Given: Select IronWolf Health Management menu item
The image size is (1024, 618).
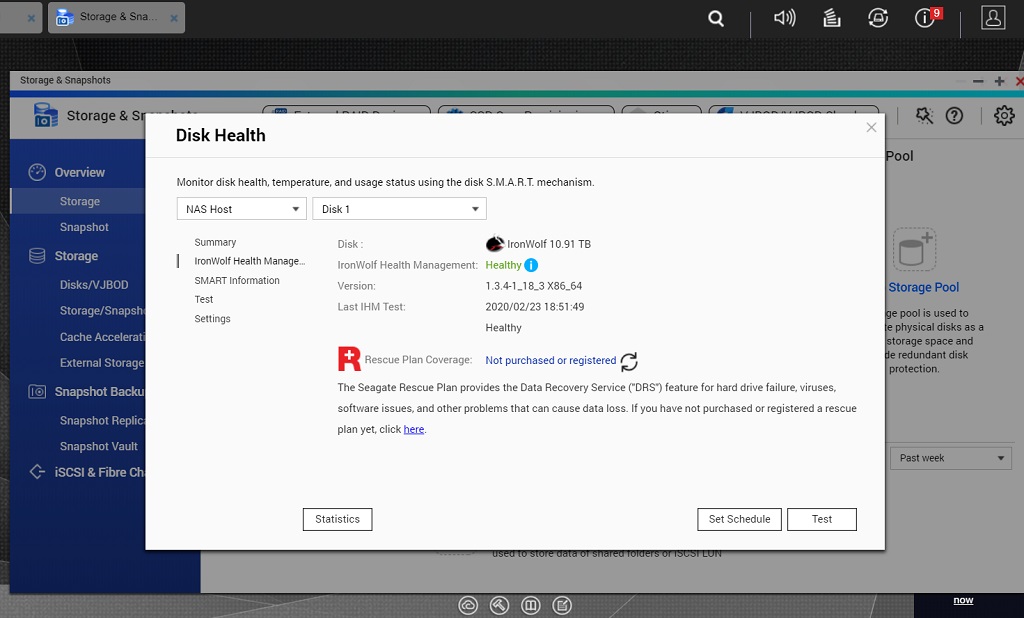Looking at the screenshot, I should pyautogui.click(x=249, y=261).
